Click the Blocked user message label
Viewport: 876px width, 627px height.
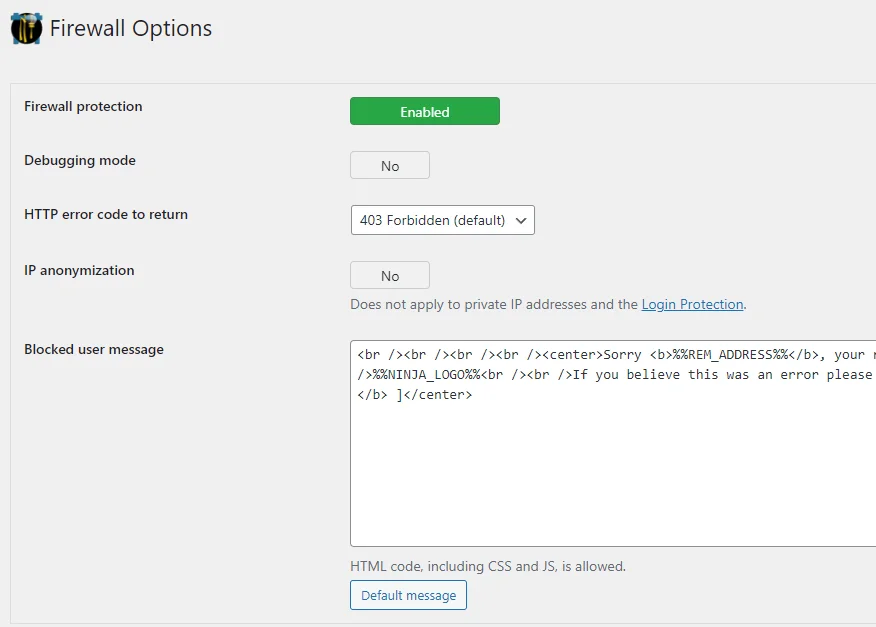pos(94,349)
